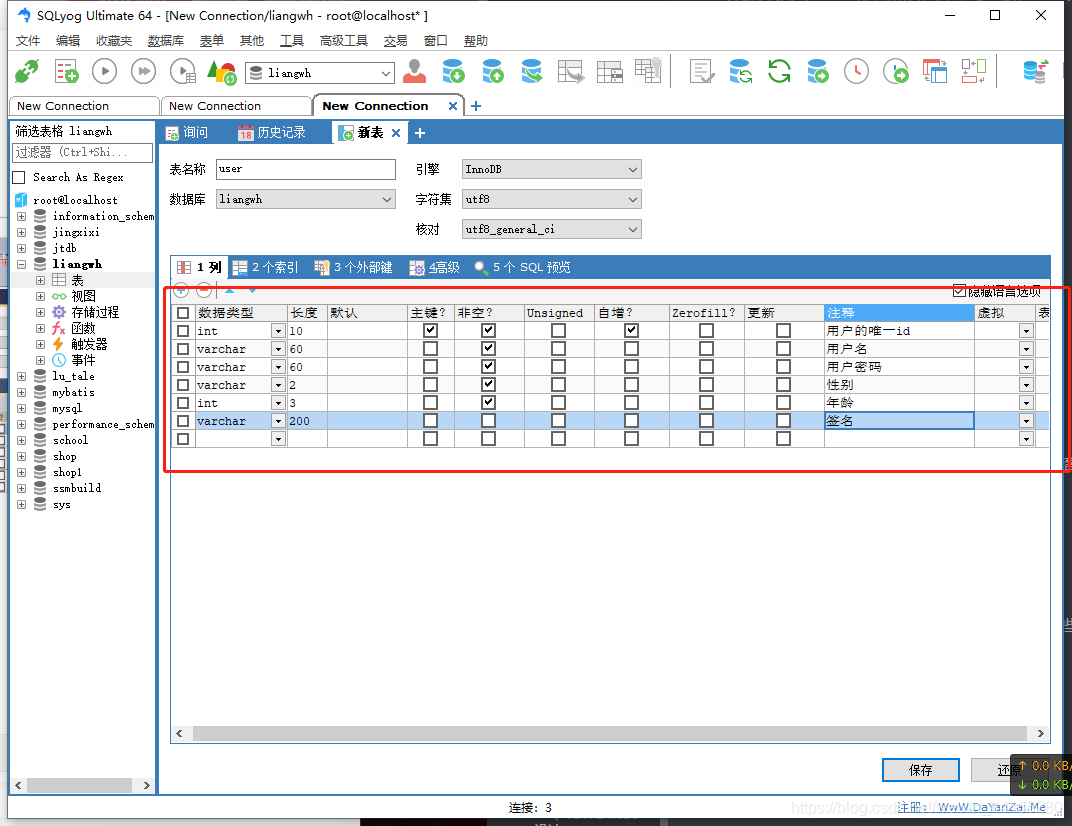Image resolution: width=1072 pixels, height=826 pixels.
Task: Click the database synchronization wizard icon
Action: (740, 71)
